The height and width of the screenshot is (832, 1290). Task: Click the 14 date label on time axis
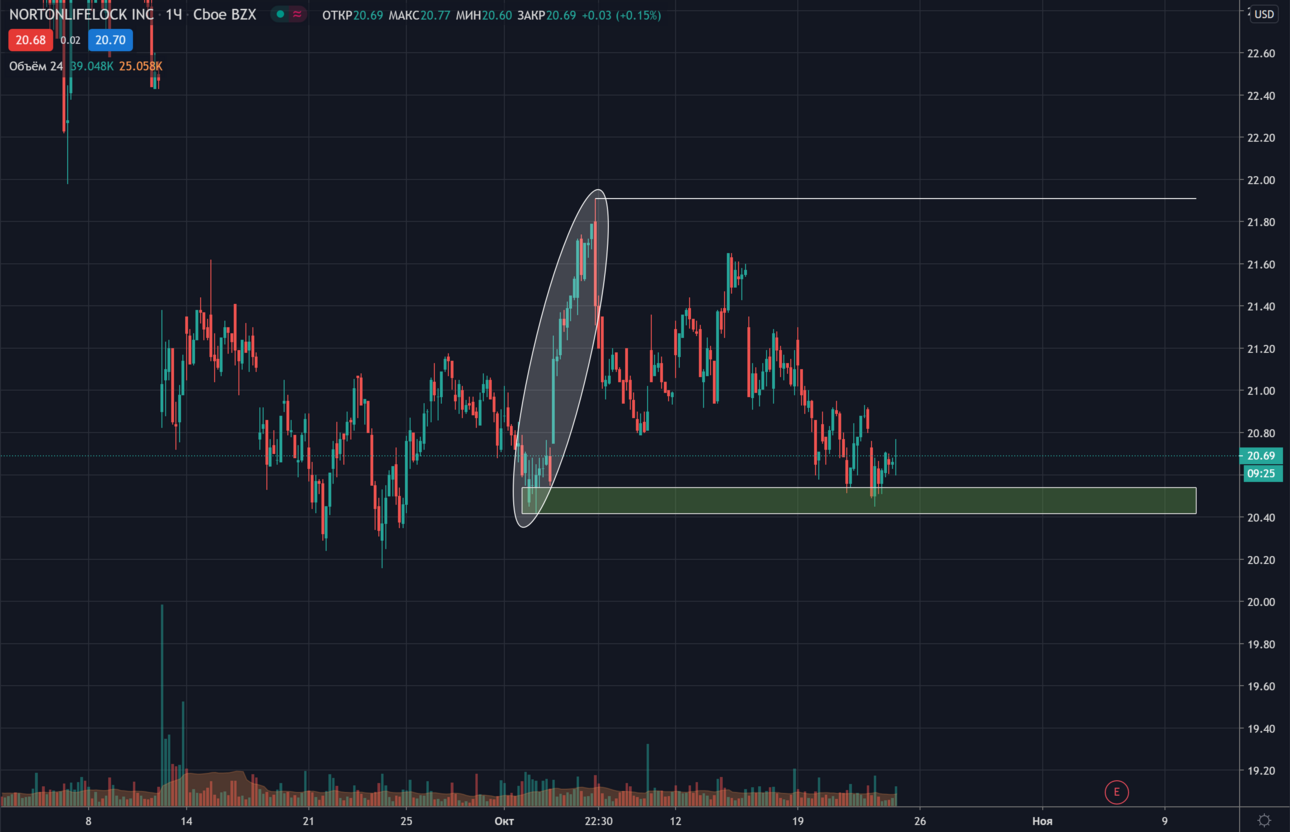click(x=186, y=821)
